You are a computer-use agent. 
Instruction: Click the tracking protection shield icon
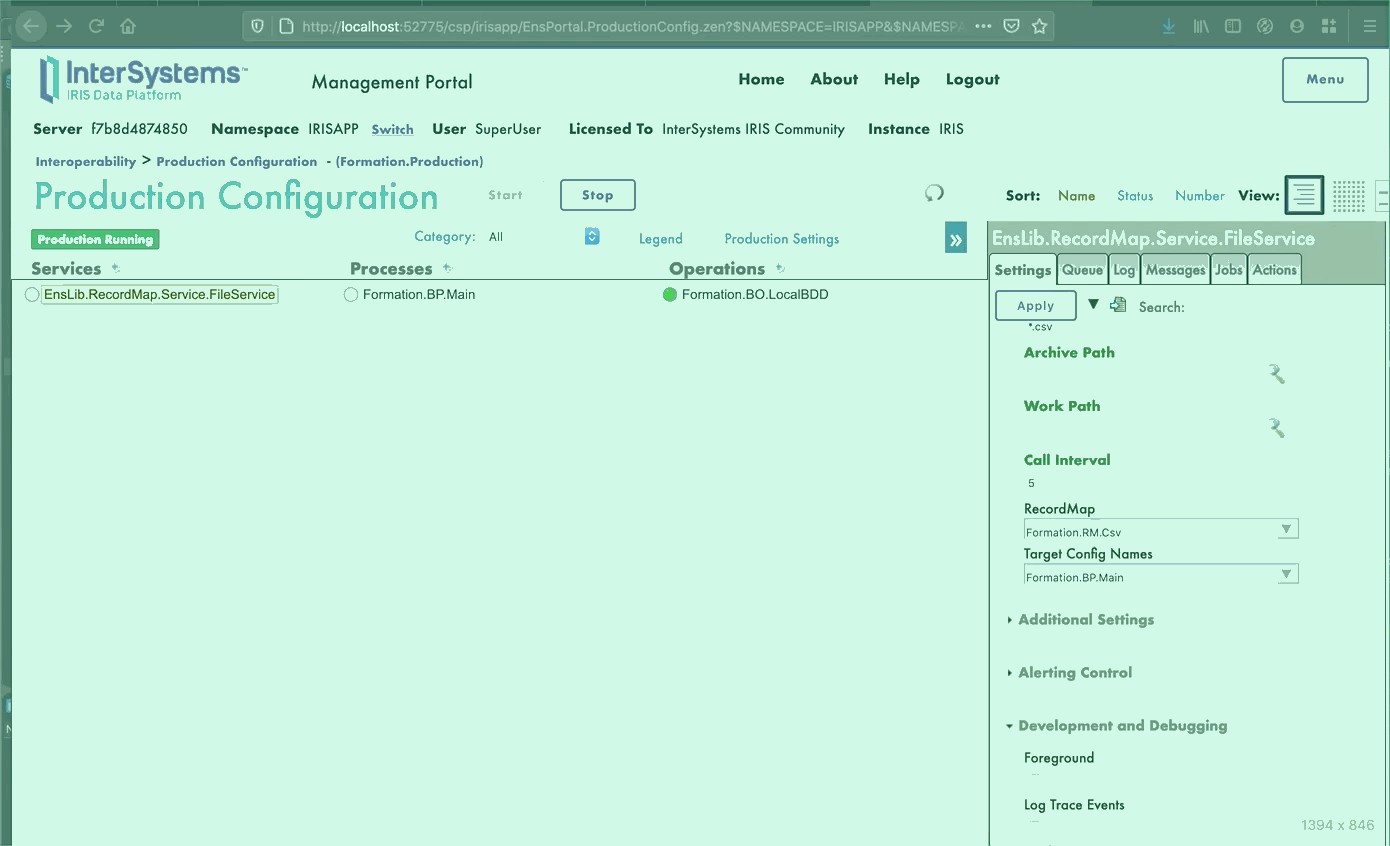[x=257, y=25]
